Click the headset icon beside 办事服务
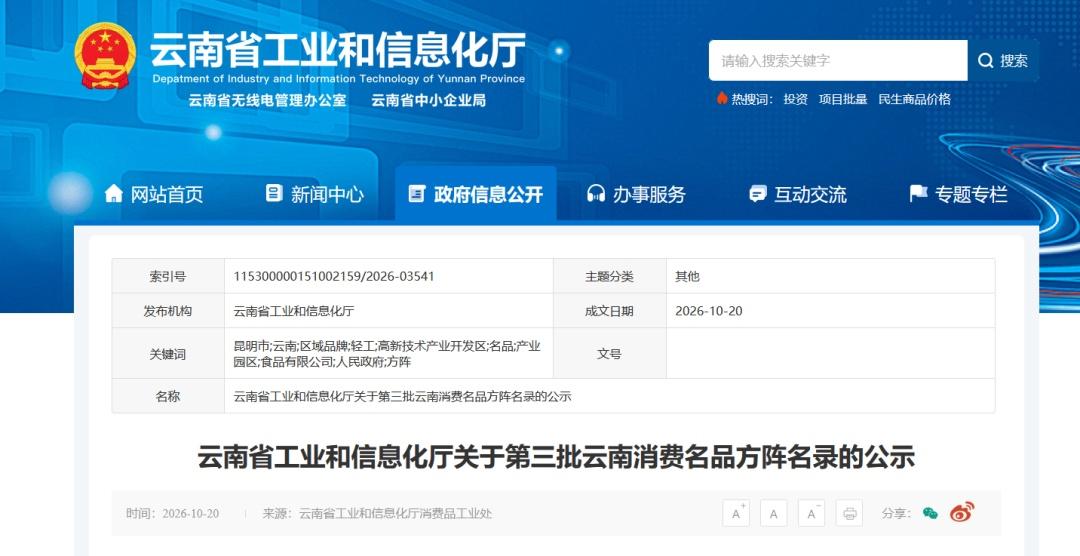The height and width of the screenshot is (556, 1080). tap(596, 194)
